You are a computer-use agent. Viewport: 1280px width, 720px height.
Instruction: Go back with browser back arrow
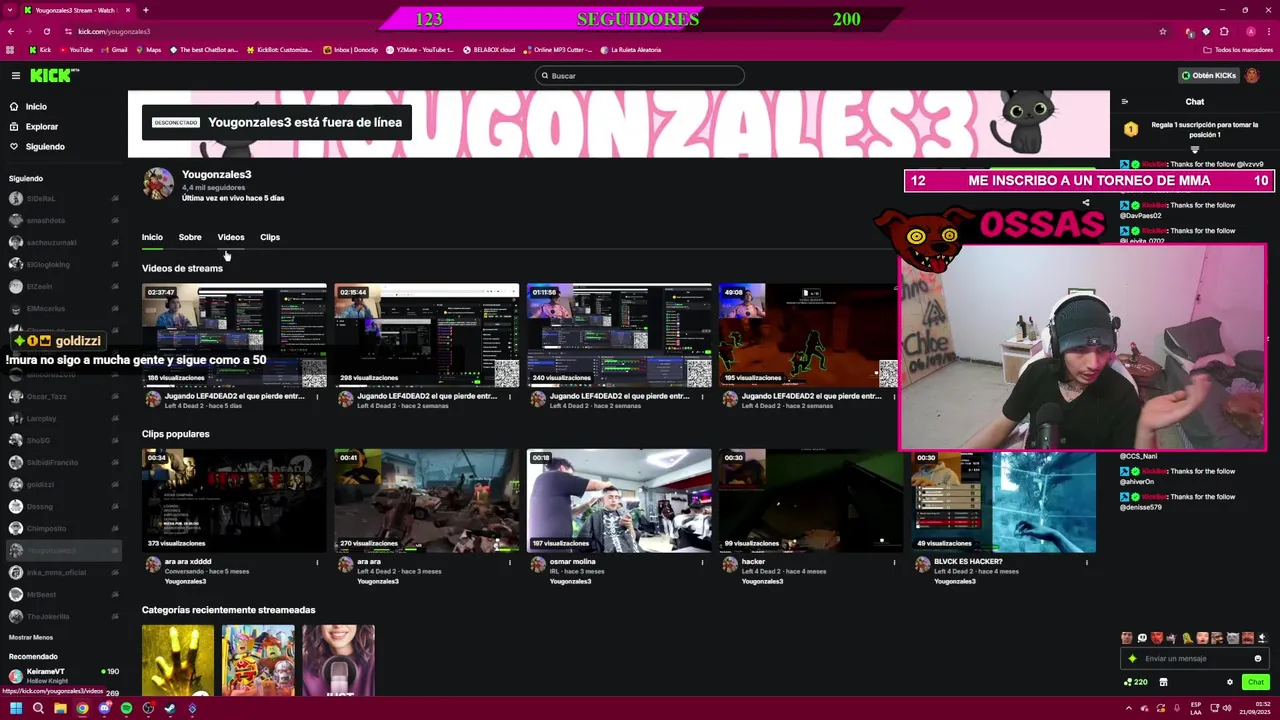point(10,32)
